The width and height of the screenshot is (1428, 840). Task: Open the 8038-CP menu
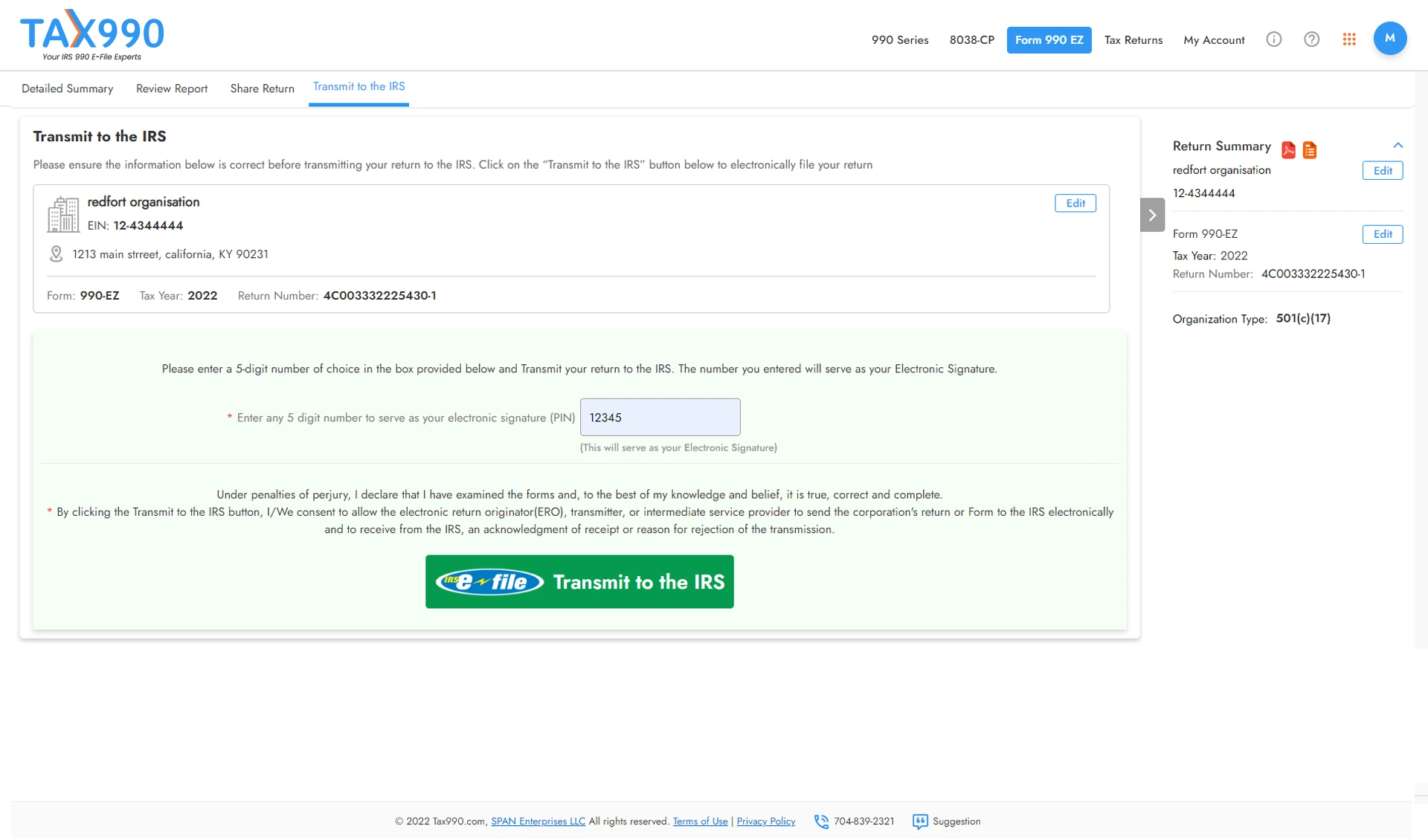coord(971,40)
